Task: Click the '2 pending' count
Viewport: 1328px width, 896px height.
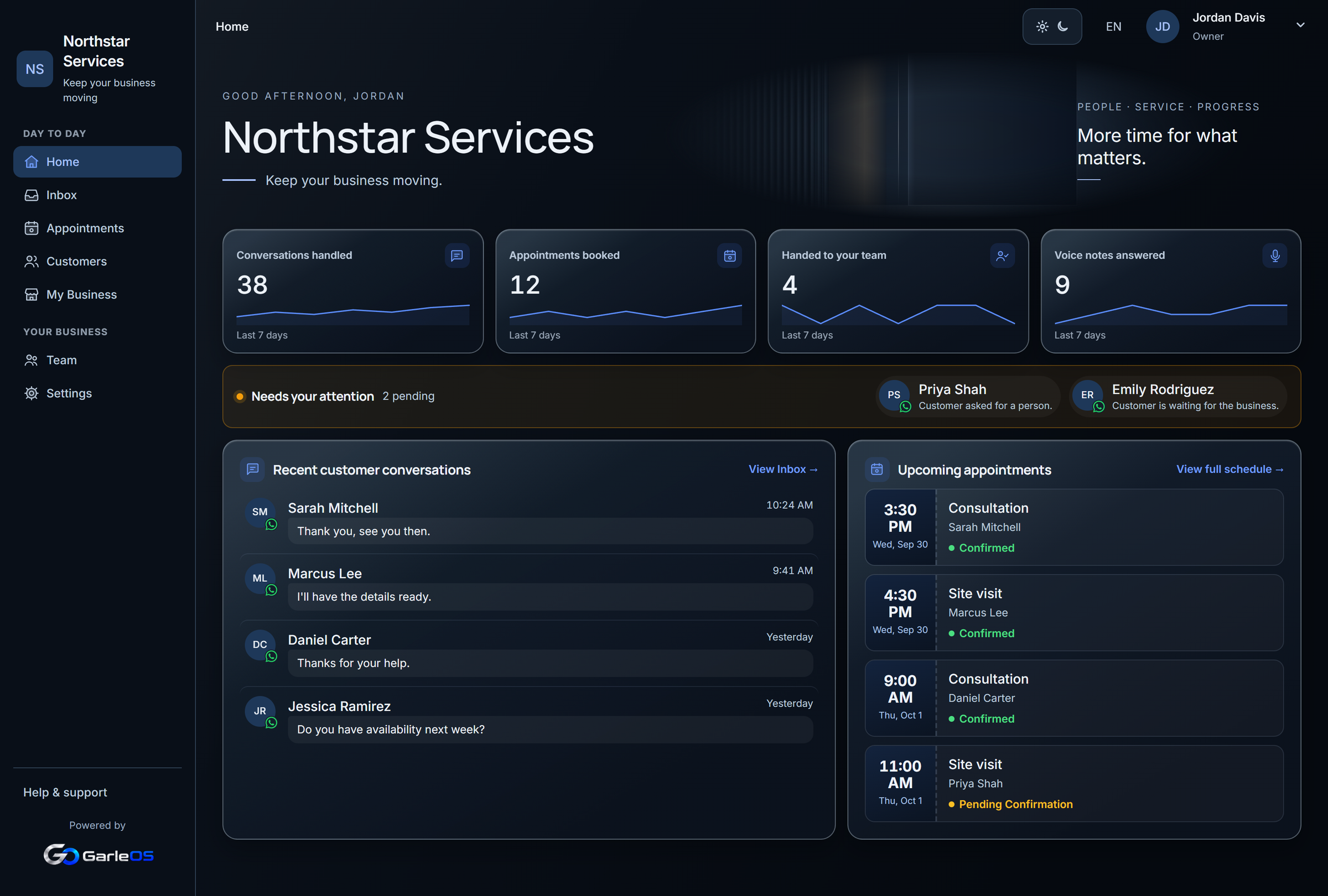Action: coord(408,396)
